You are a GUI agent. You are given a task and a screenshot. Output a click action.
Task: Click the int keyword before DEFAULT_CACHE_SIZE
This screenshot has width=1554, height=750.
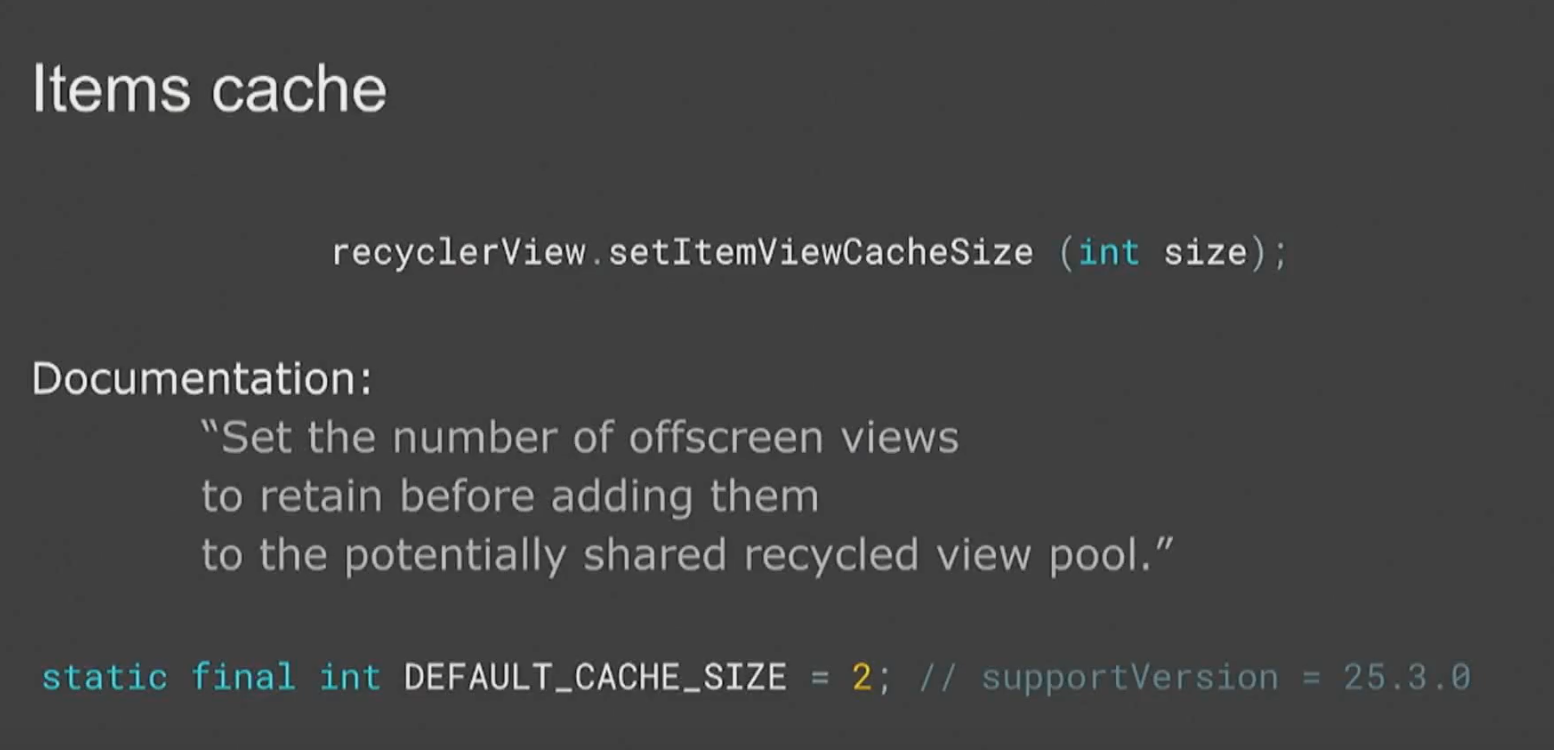tap(350, 677)
